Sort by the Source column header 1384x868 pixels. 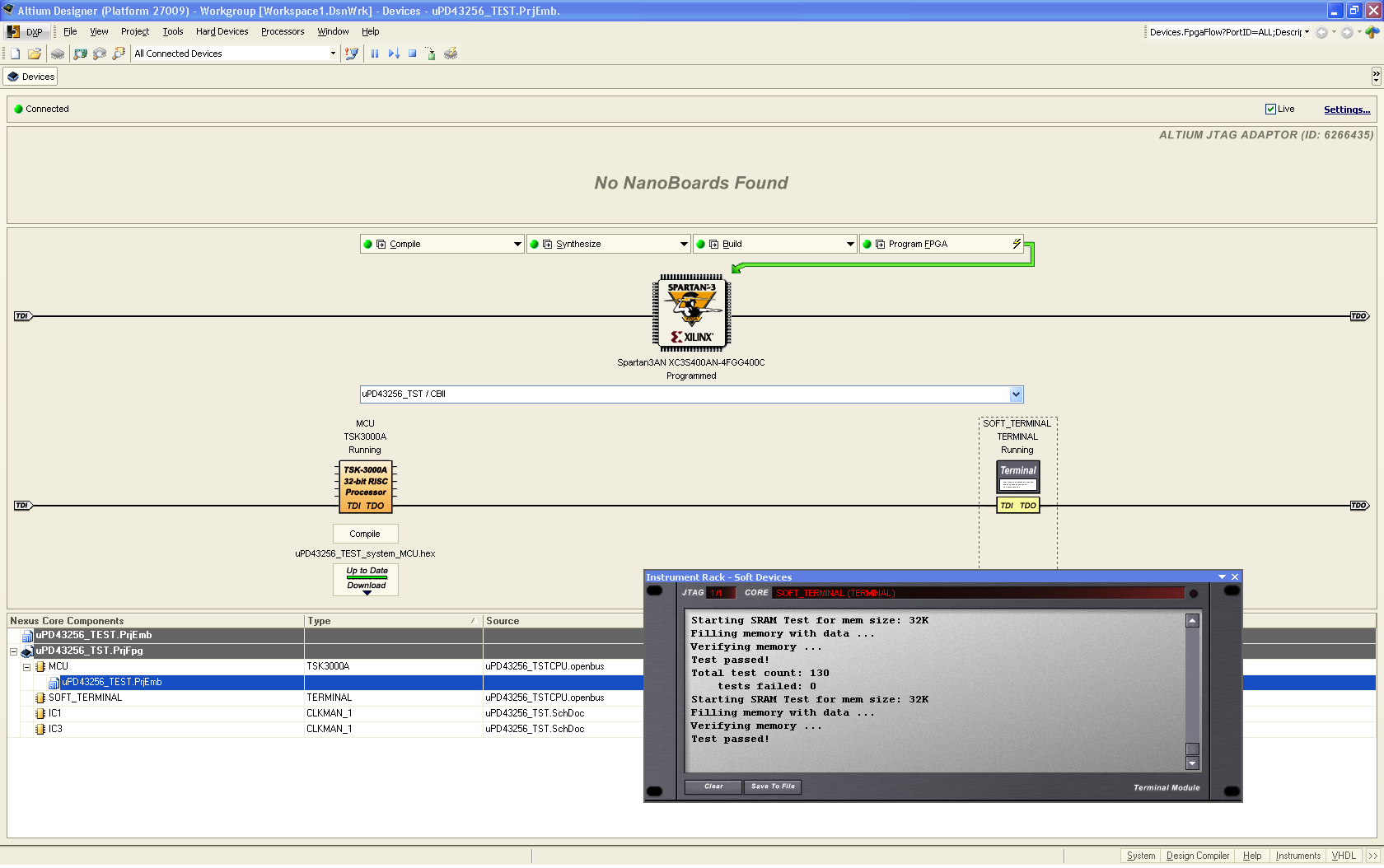(x=563, y=621)
